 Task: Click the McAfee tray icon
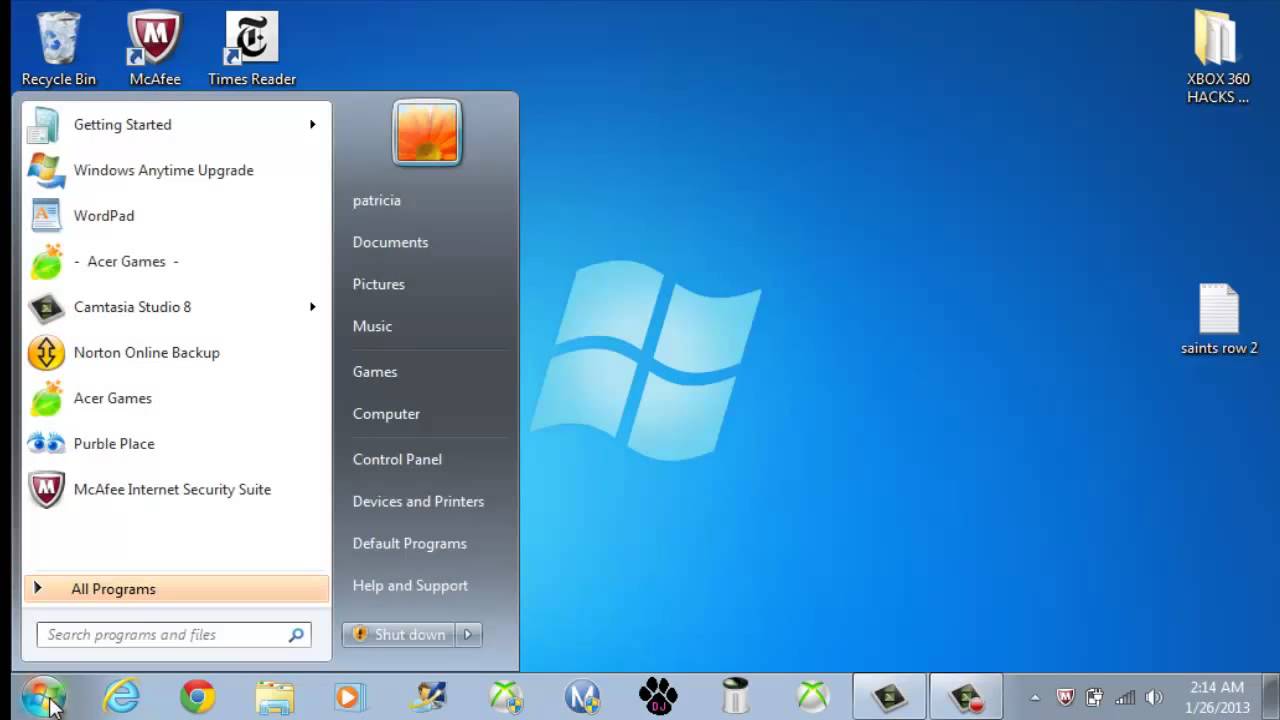click(x=1066, y=697)
